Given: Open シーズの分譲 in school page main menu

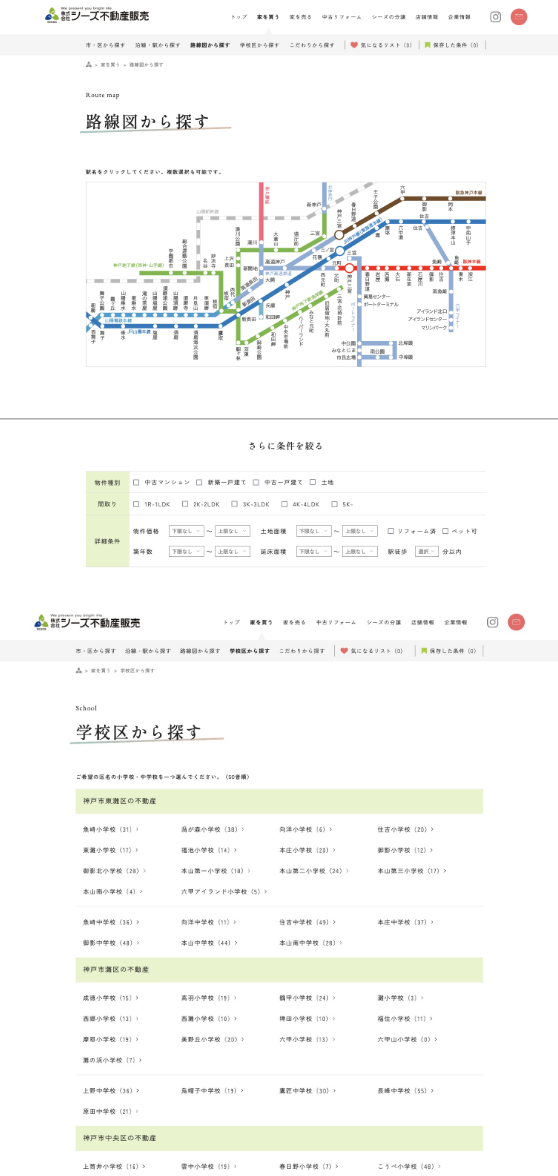Looking at the screenshot, I should pyautogui.click(x=383, y=622).
